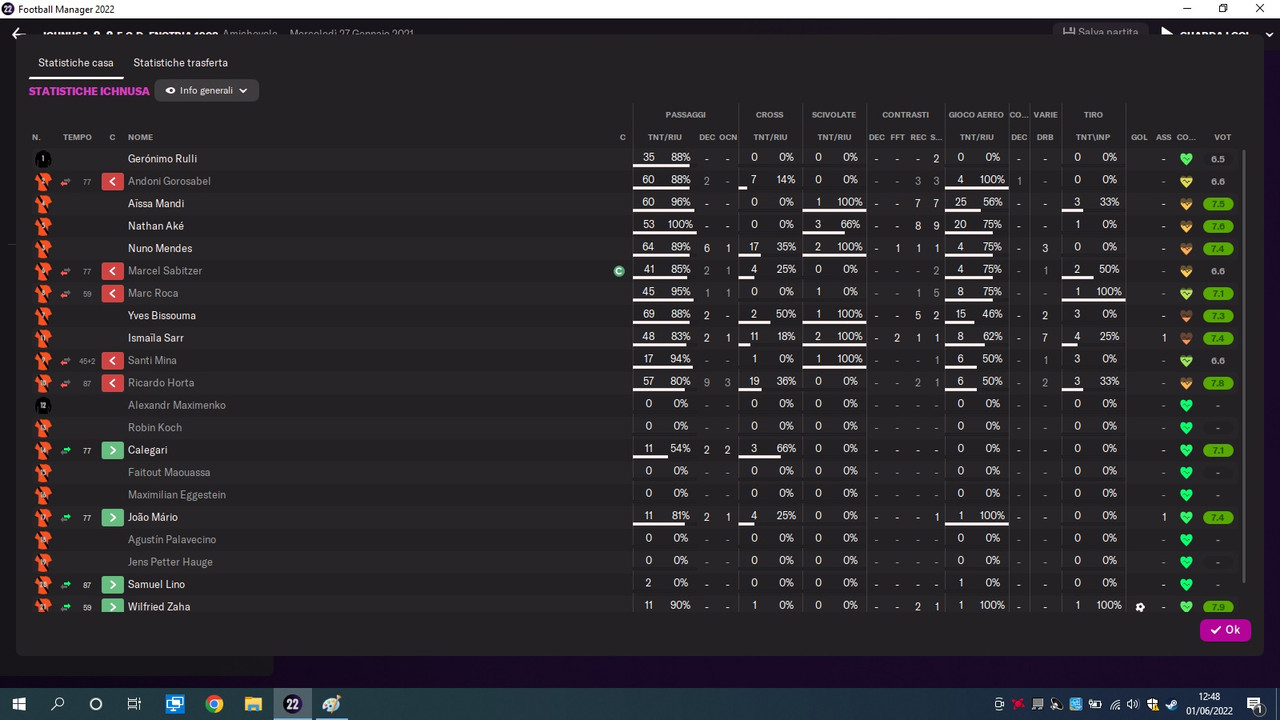Open player Ismaïla Sarr
The height and width of the screenshot is (720, 1280).
156,338
